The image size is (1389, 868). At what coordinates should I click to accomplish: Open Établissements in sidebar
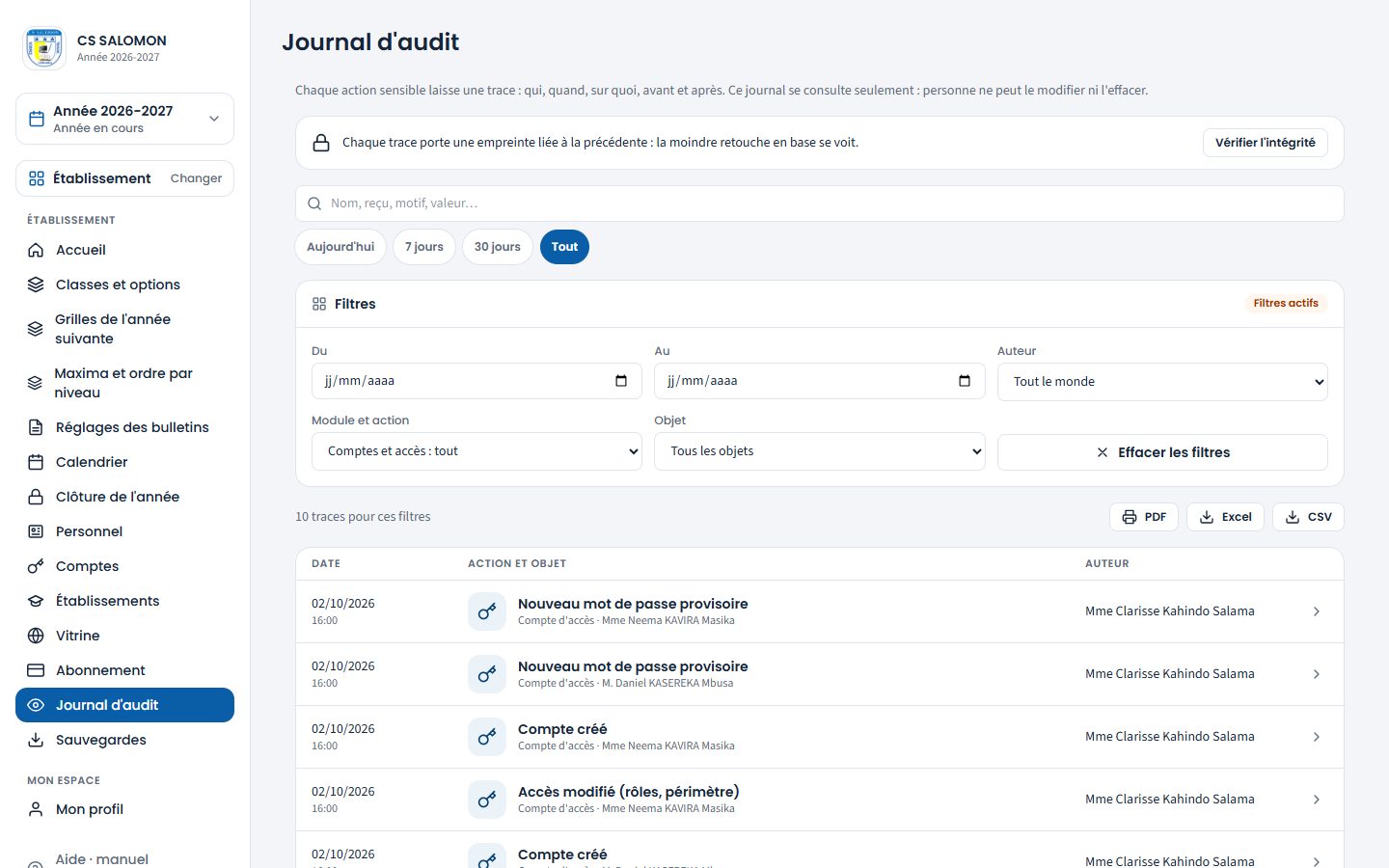coord(124,601)
